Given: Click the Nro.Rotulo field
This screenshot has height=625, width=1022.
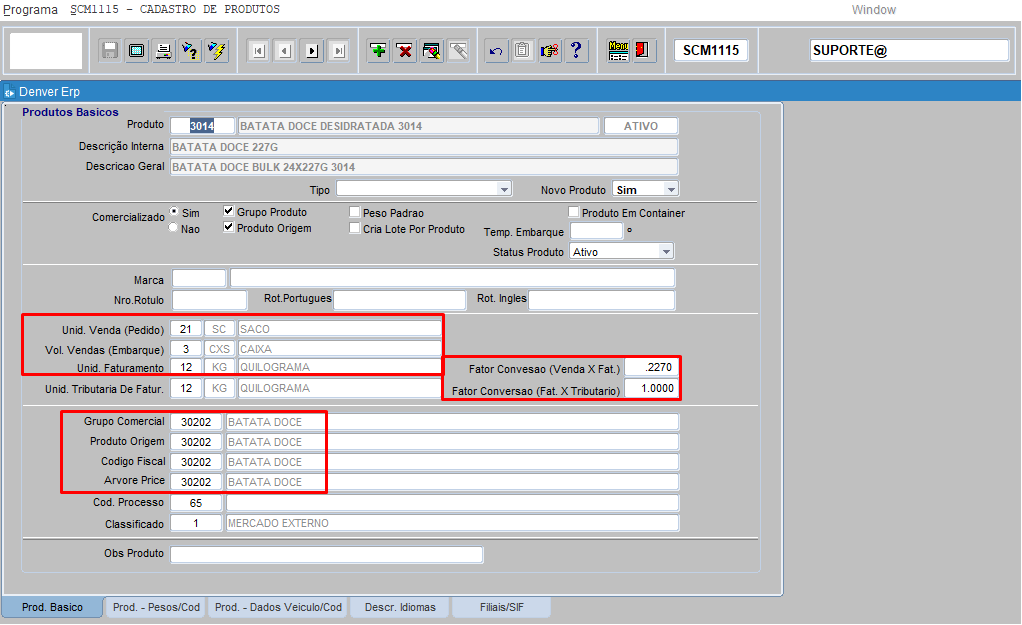Looking at the screenshot, I should tap(209, 300).
